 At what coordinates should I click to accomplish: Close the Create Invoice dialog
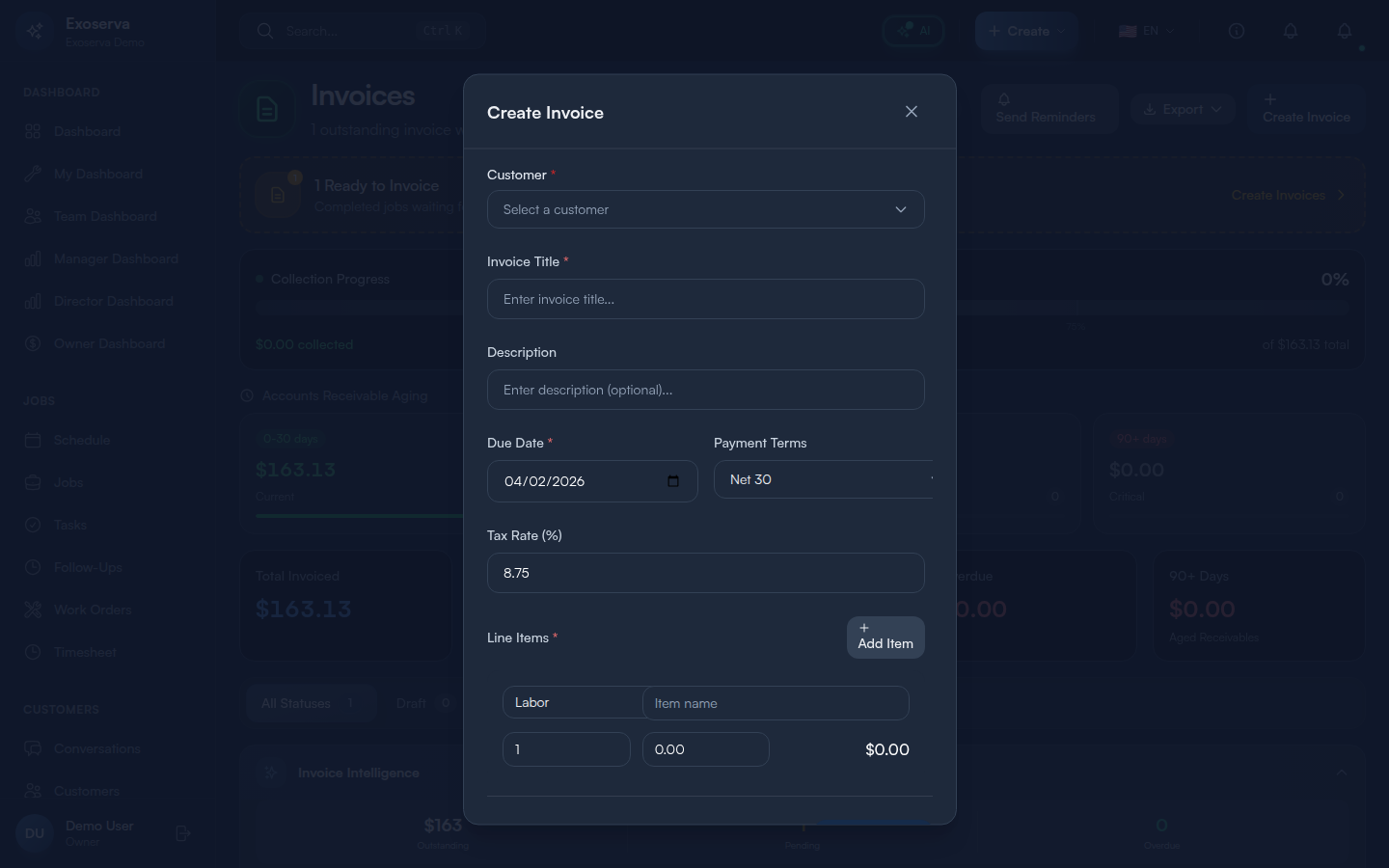tap(912, 112)
